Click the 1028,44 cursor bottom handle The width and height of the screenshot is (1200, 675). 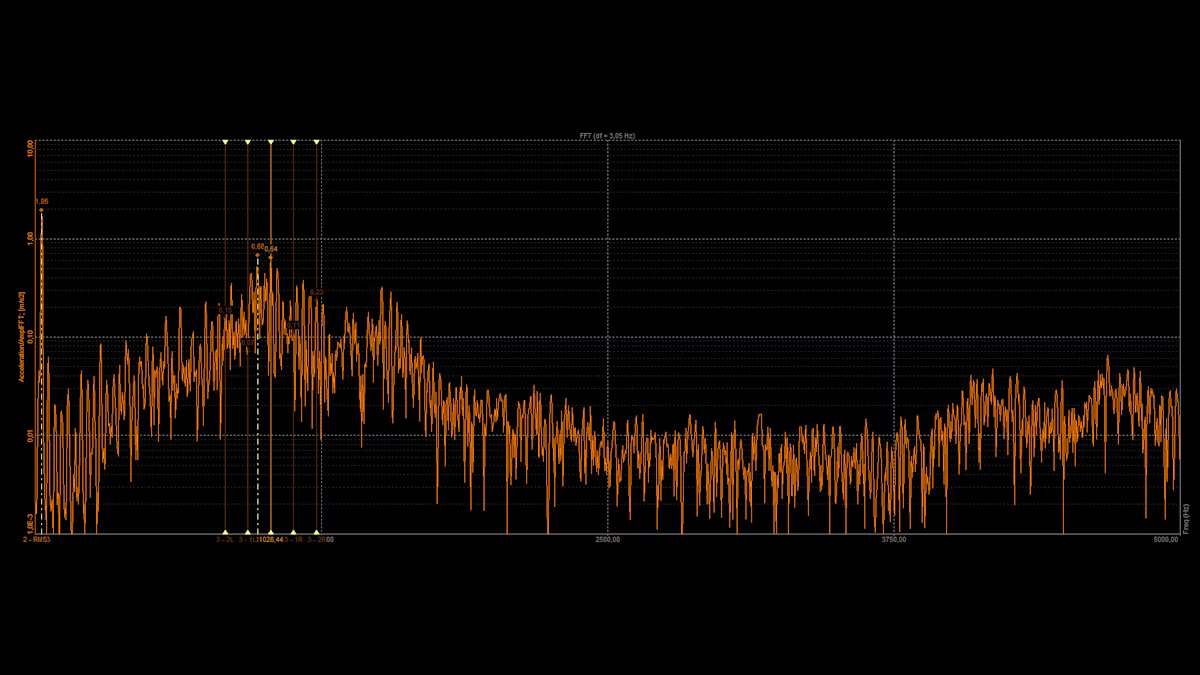point(271,532)
